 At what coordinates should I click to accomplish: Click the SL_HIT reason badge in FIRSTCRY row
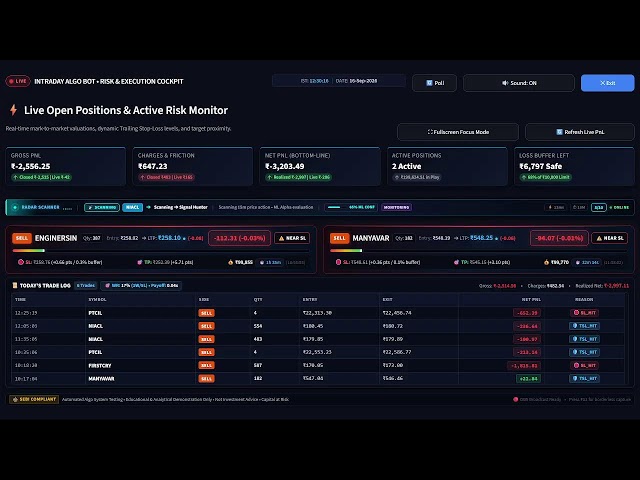pyautogui.click(x=584, y=365)
